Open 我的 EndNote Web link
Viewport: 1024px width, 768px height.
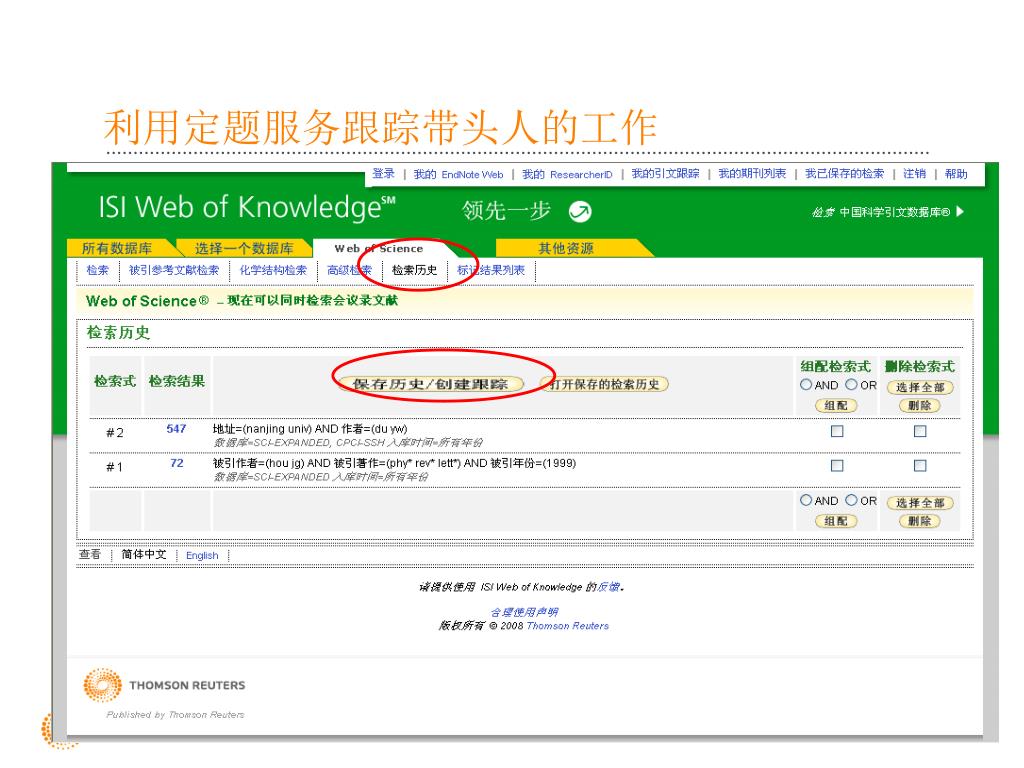point(458,174)
